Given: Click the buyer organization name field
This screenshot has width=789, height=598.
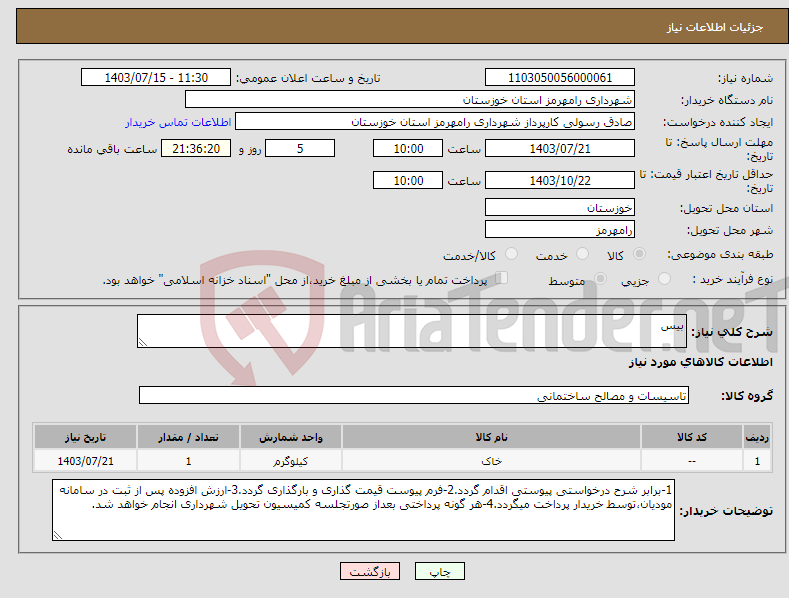Looking at the screenshot, I should click(x=410, y=100).
